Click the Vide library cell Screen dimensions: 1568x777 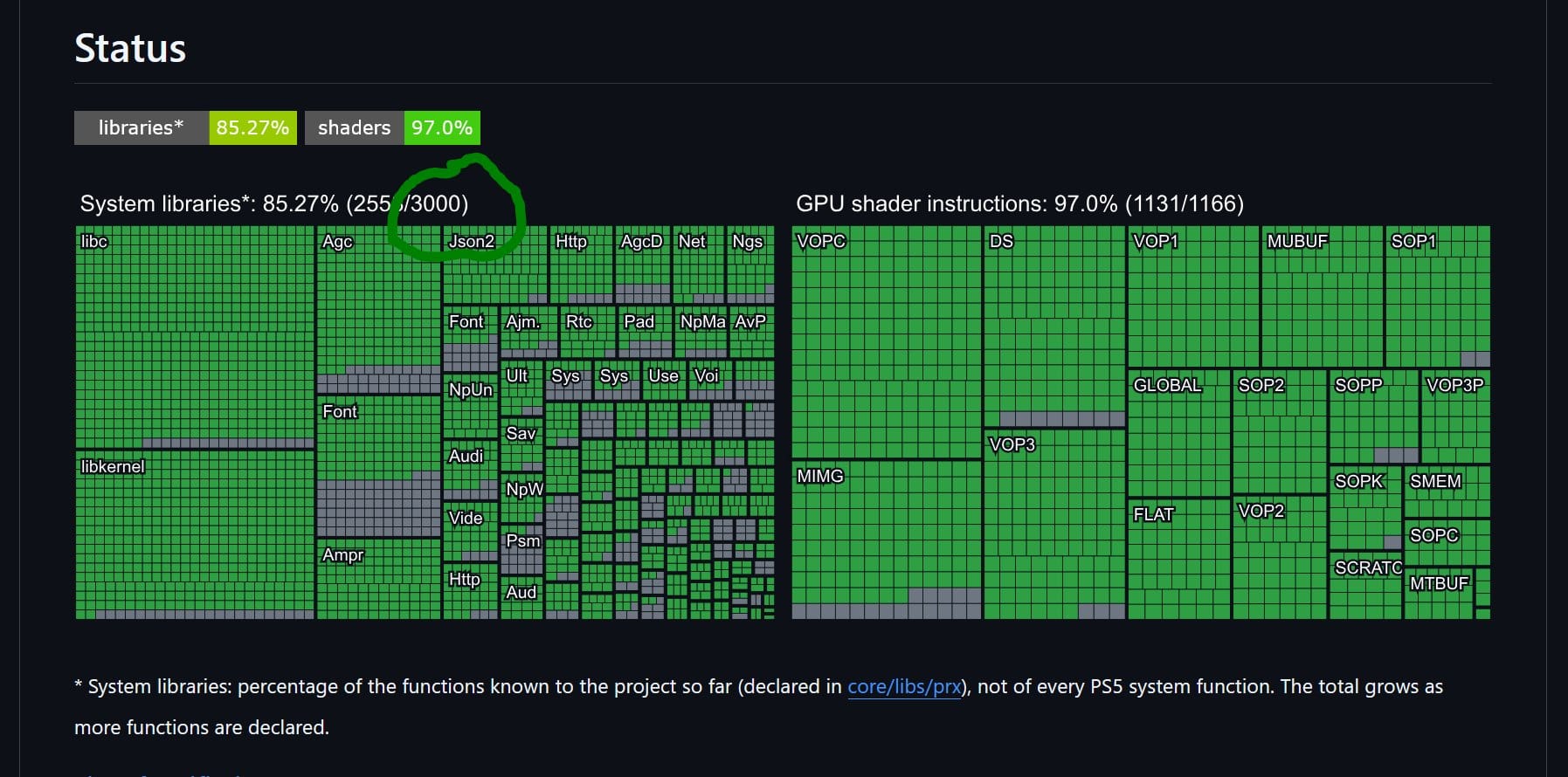click(x=470, y=532)
